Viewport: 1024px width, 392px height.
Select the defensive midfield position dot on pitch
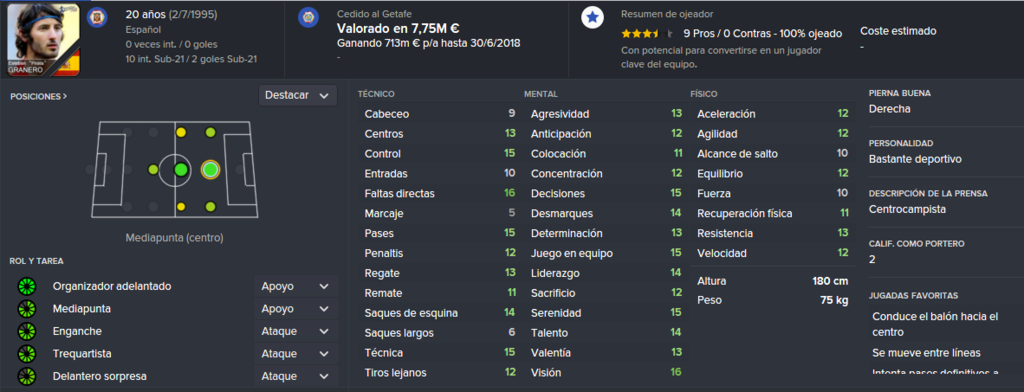tap(153, 170)
